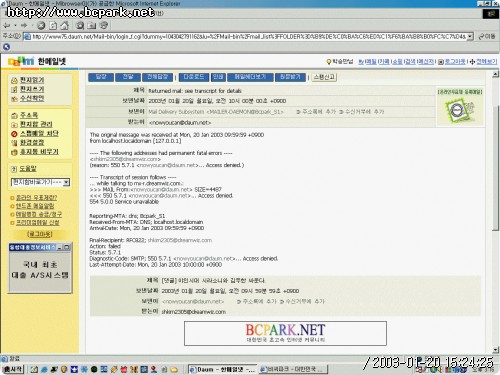Screen dimensions: 500x375
Task: Click the 로그아웃 icon in the top navigation
Action: (x=441, y=62)
